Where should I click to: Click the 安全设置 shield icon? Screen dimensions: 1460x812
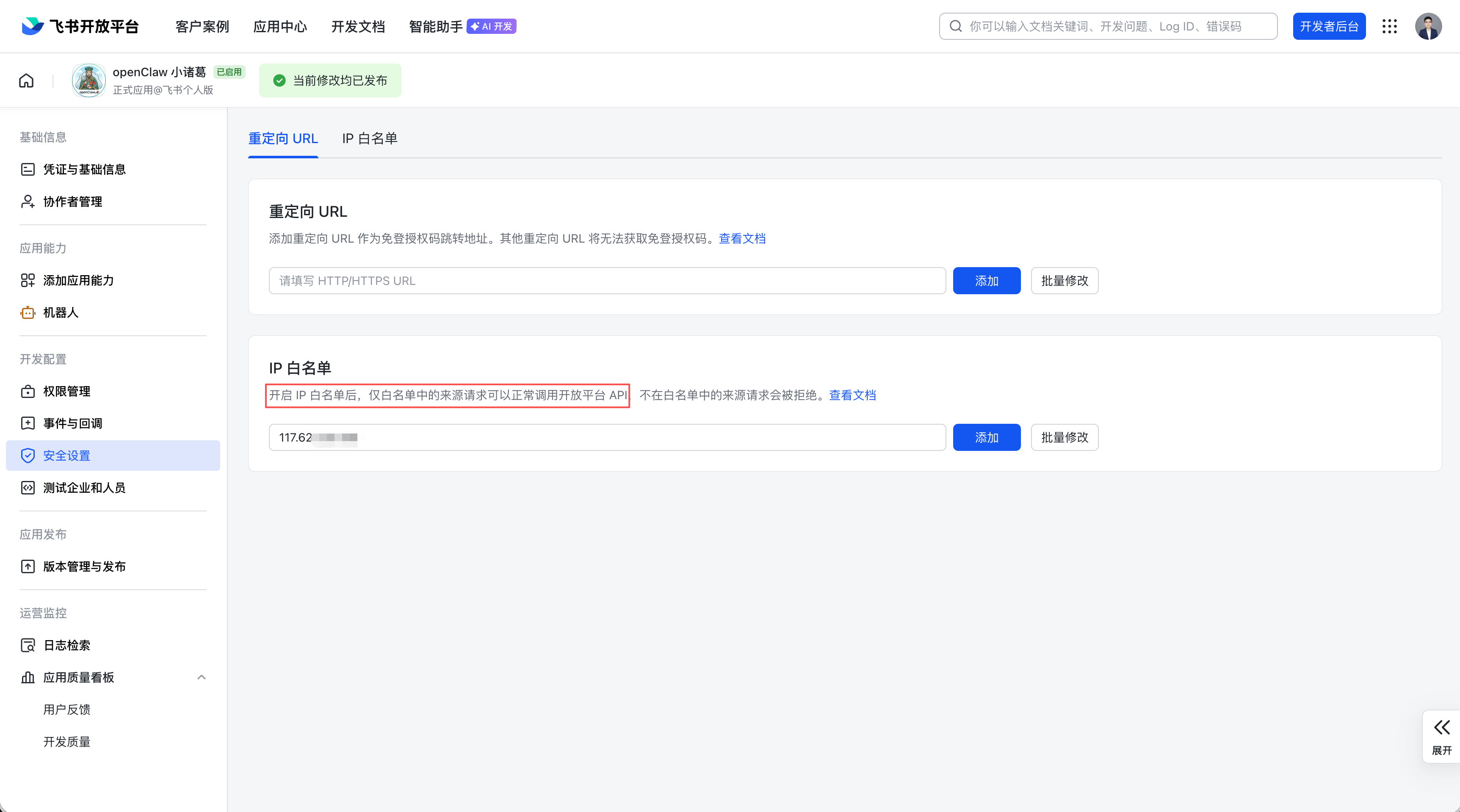pos(28,455)
